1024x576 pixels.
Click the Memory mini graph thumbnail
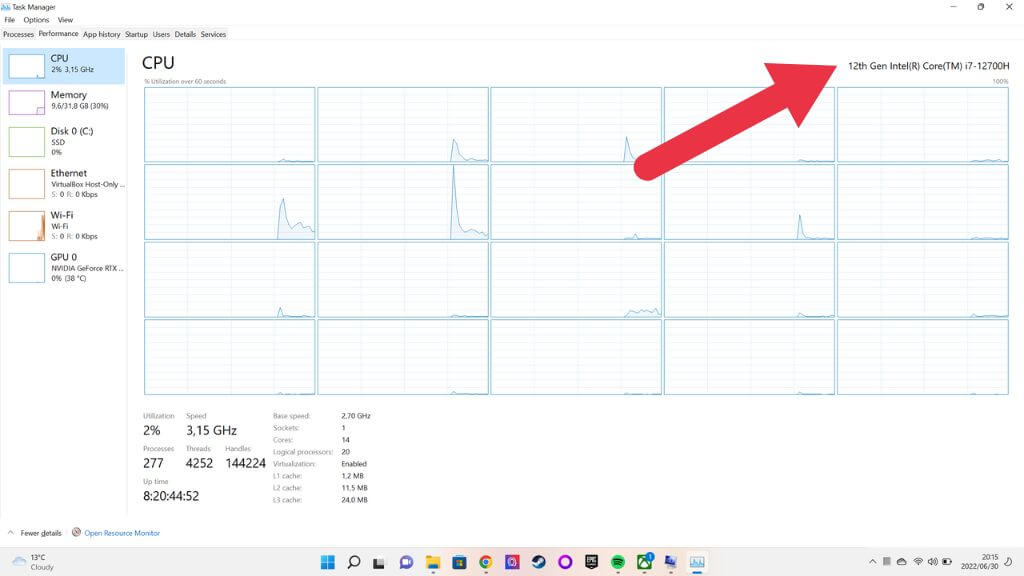[x=27, y=102]
